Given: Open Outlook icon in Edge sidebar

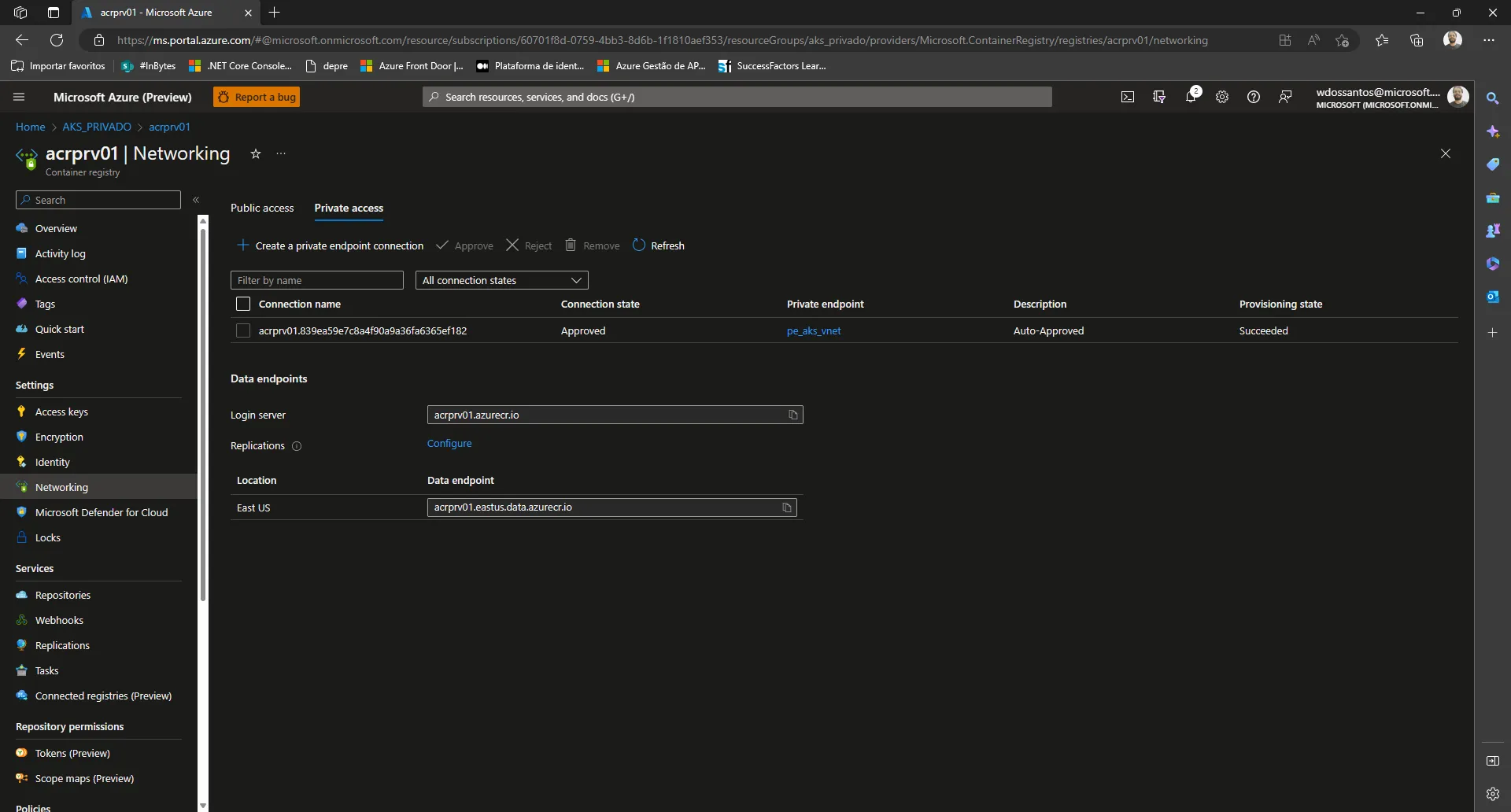Looking at the screenshot, I should pos(1492,297).
